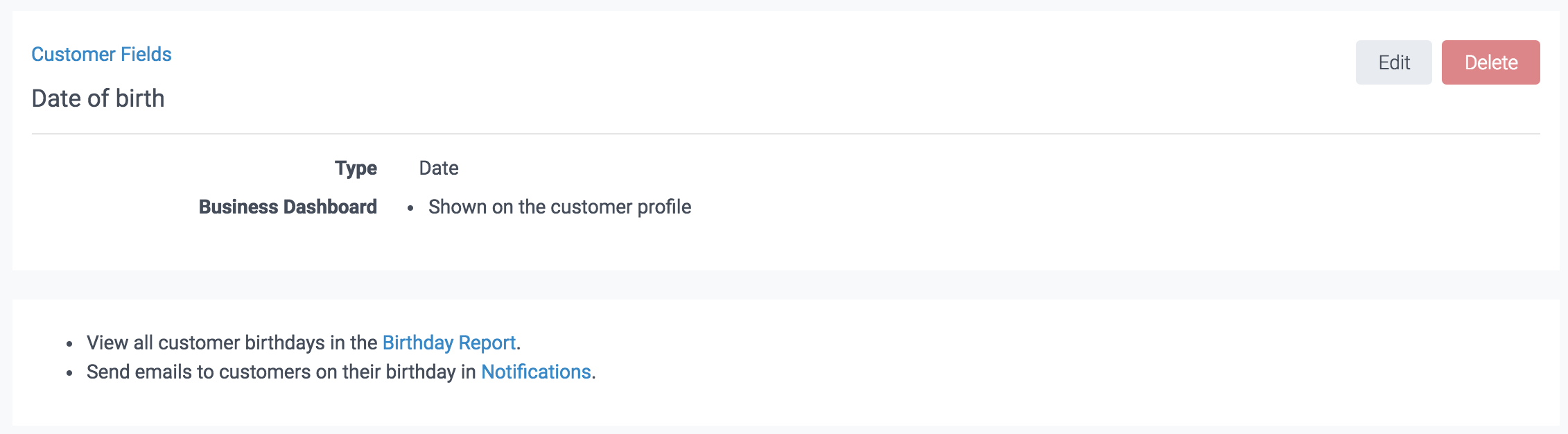Click the Edit button

pyautogui.click(x=1393, y=62)
